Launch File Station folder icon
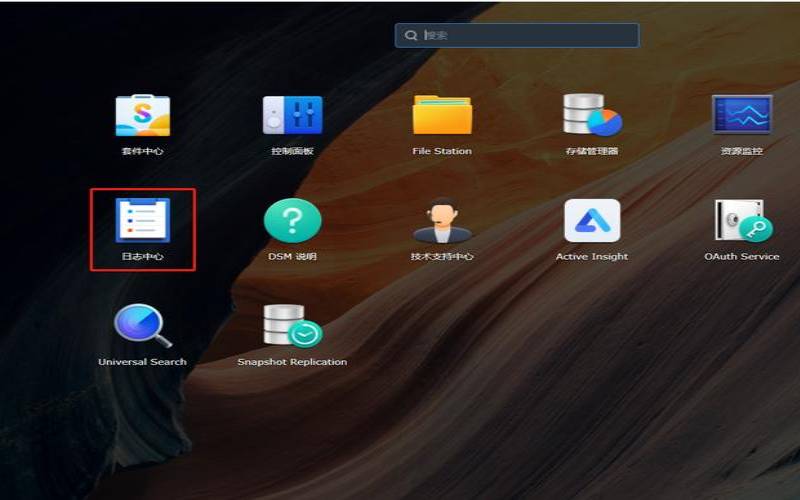The image size is (800, 500). point(442,115)
